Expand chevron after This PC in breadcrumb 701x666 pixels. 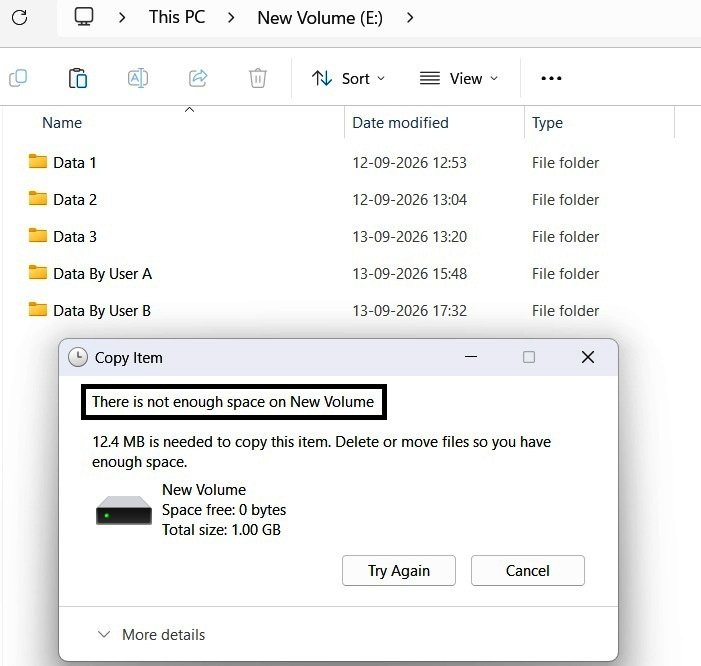pyautogui.click(x=231, y=18)
